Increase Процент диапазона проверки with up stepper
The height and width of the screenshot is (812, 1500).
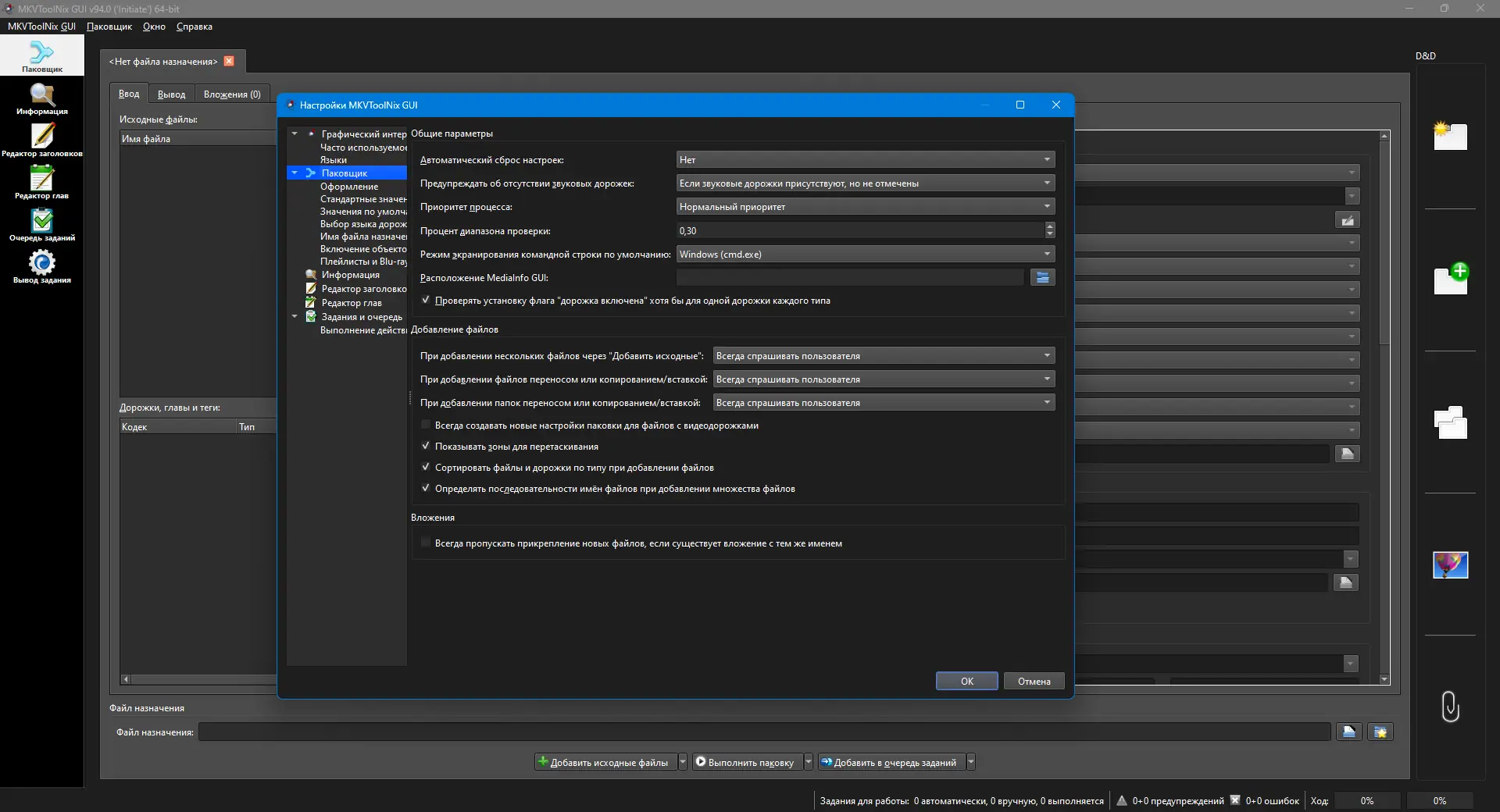(x=1049, y=226)
